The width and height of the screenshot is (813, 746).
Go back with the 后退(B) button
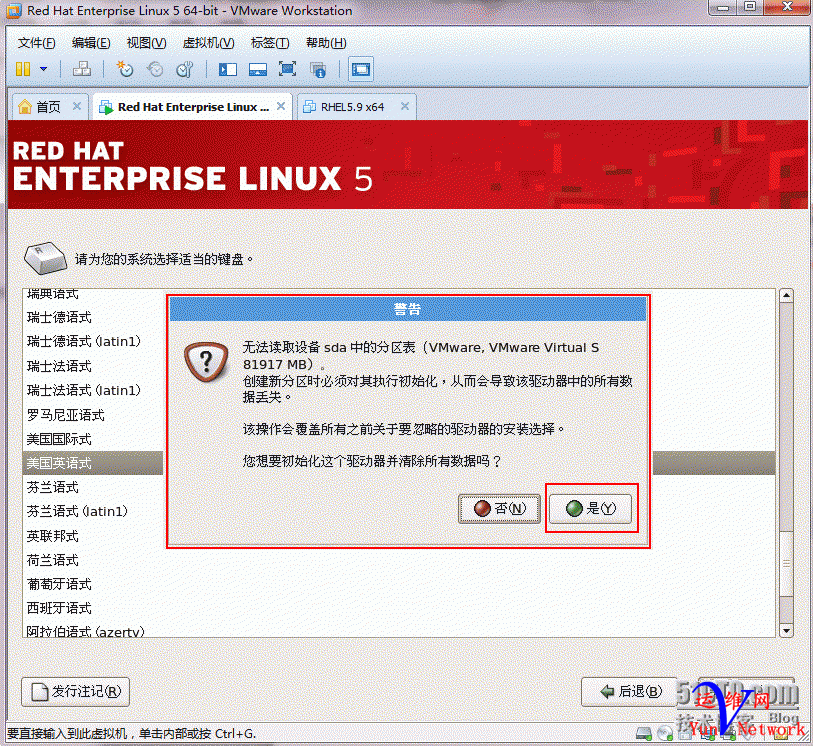tap(629, 692)
